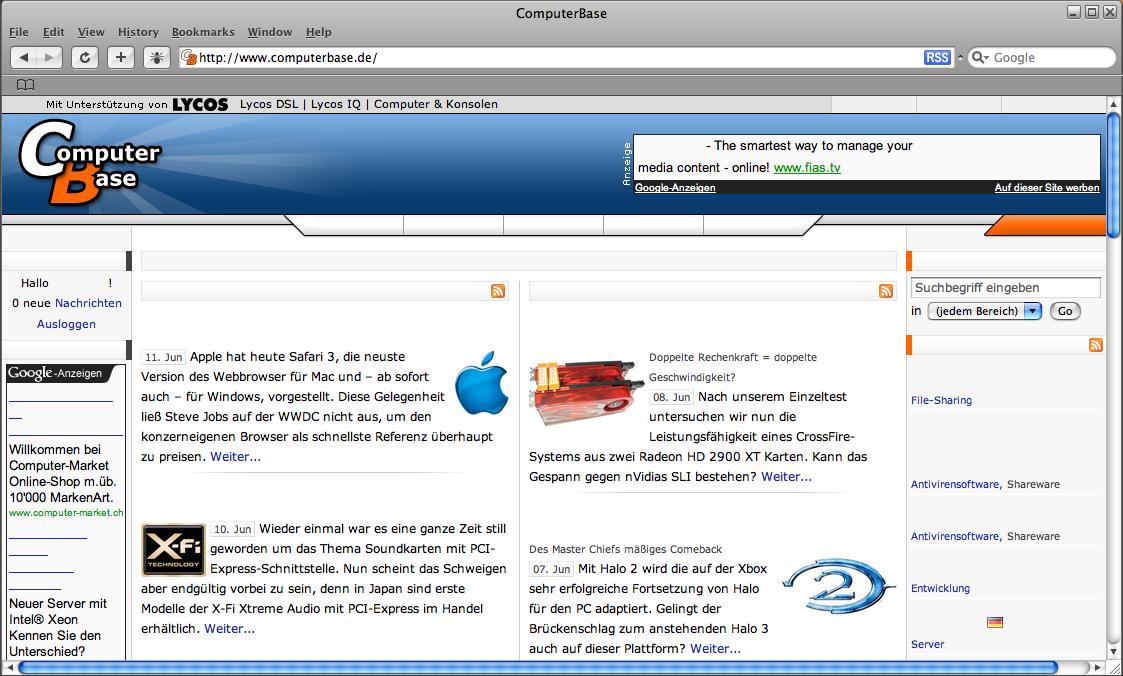This screenshot has height=676, width=1123.
Task: Click the 'Google-Anzeigen' link in the banner ad
Action: pyautogui.click(x=675, y=188)
